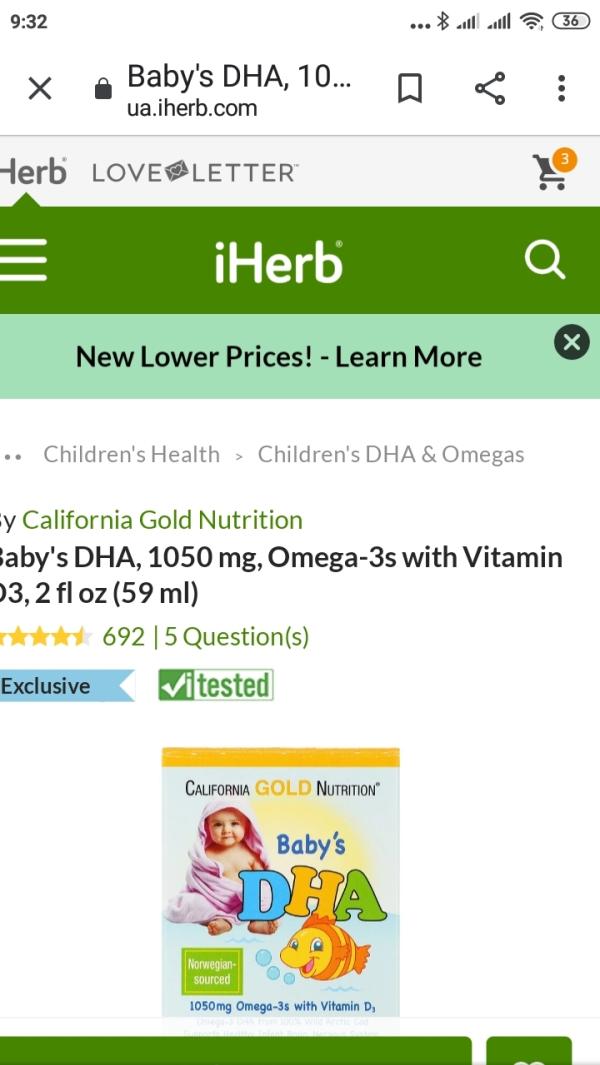Image resolution: width=600 pixels, height=1065 pixels.
Task: Open the 5 Question(s) link
Action: pyautogui.click(x=236, y=637)
